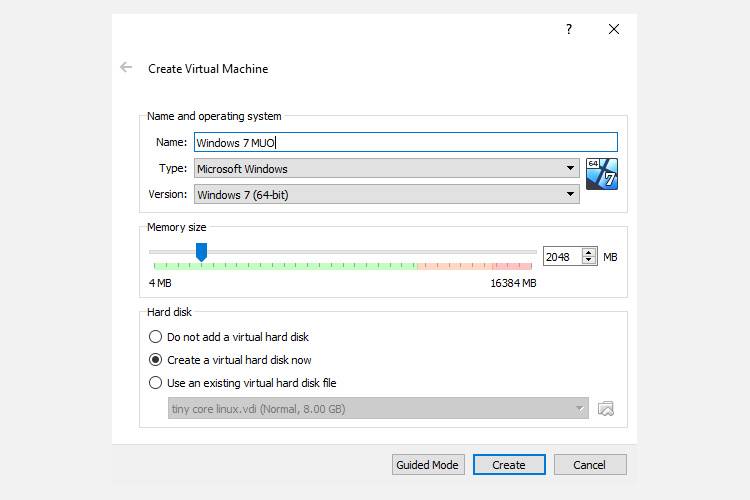This screenshot has width=750, height=500.
Task: Select 'Use an existing virtual hard disk file'
Action: (155, 383)
